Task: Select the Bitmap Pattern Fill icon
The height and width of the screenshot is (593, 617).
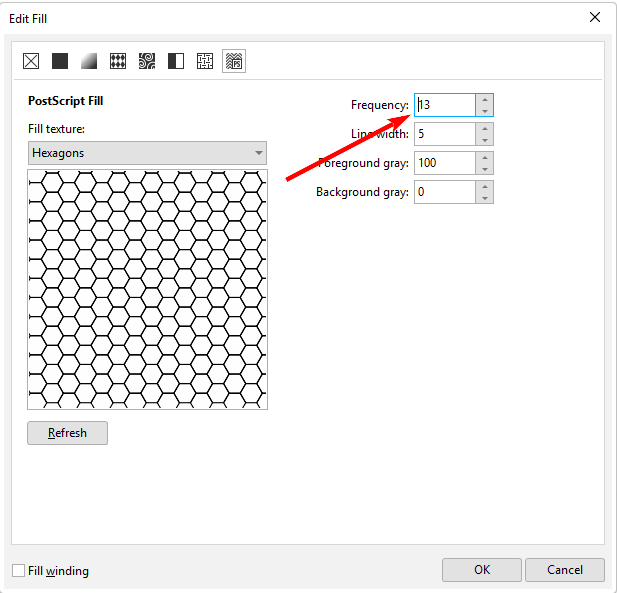Action: point(147,61)
